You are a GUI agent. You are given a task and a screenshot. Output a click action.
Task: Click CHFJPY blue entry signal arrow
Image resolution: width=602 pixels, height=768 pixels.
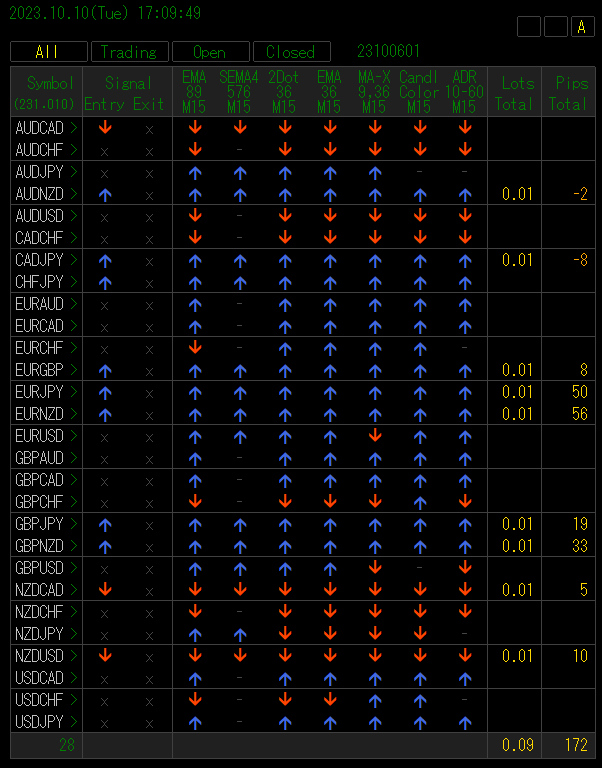(105, 283)
